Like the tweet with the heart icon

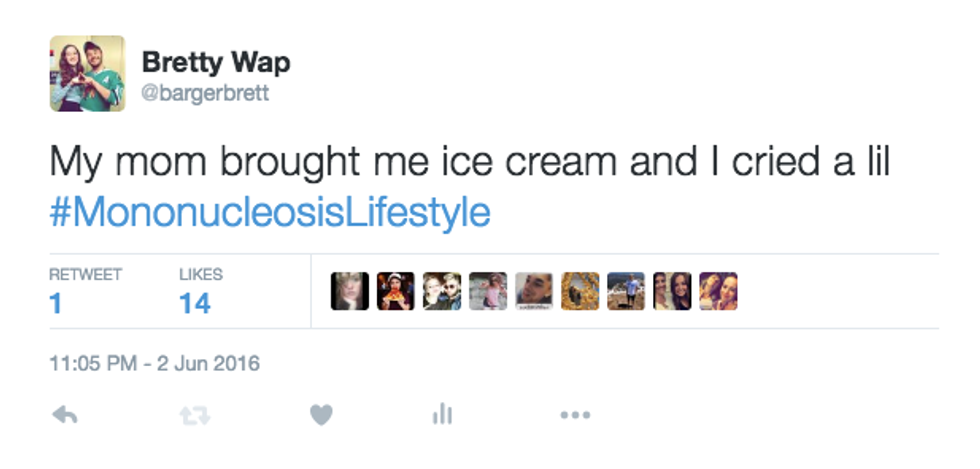click(x=320, y=415)
